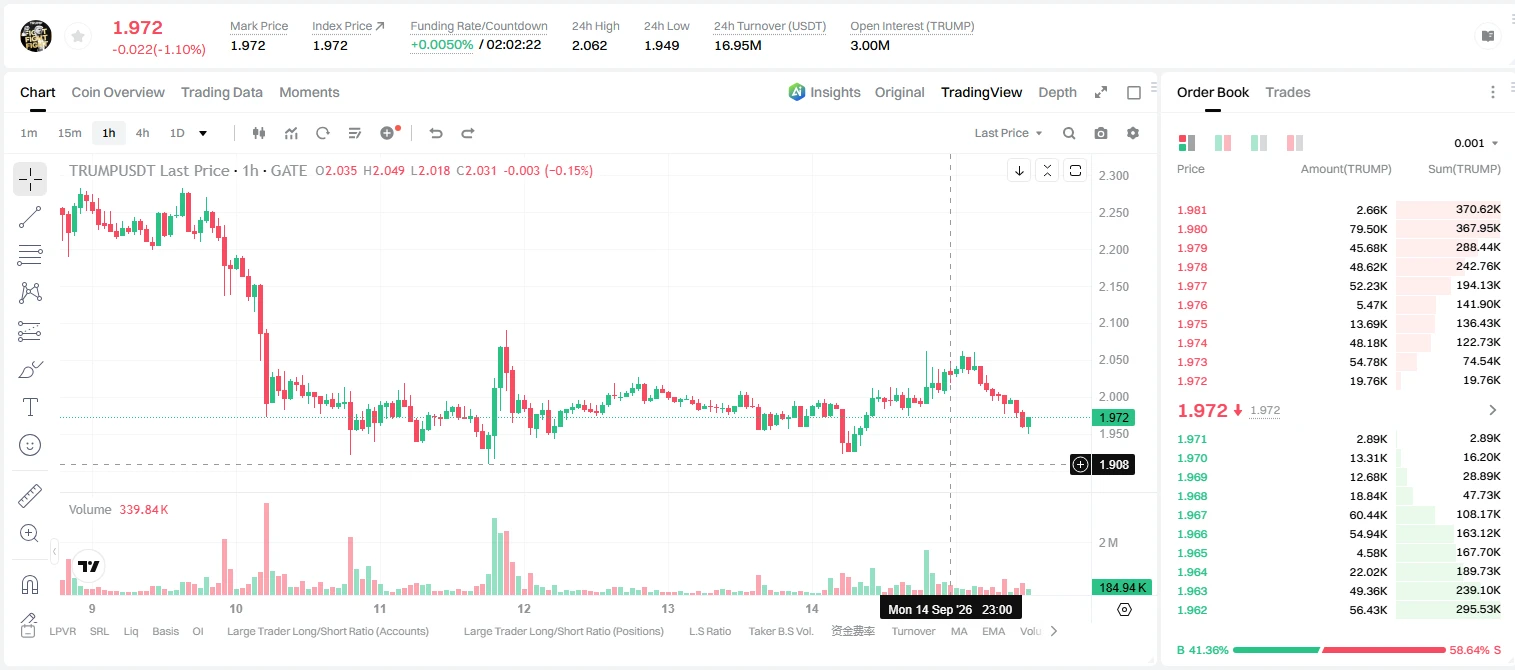Open the Last Price dropdown
1515x670 pixels.
tap(1008, 133)
